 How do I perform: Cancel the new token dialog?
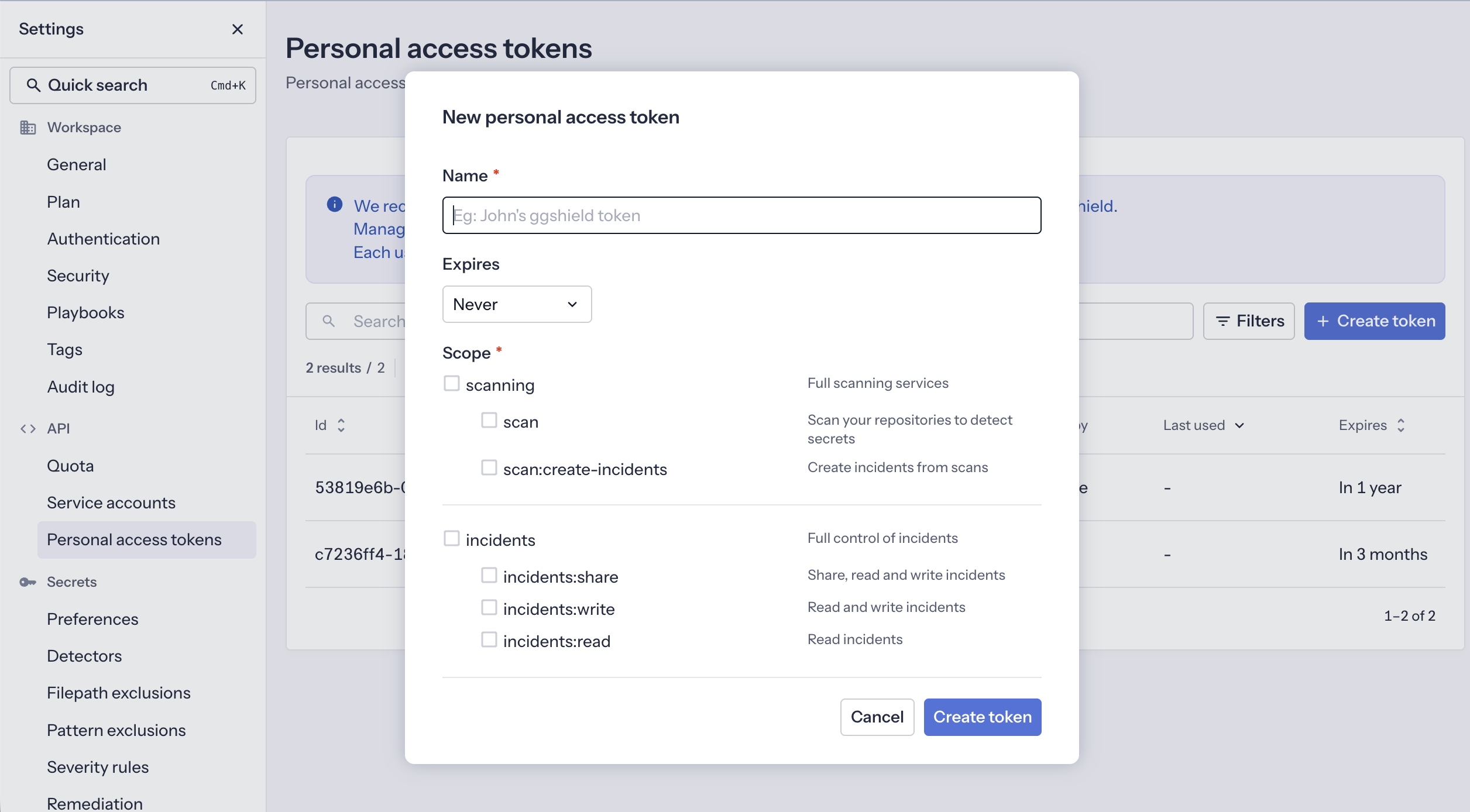877,717
